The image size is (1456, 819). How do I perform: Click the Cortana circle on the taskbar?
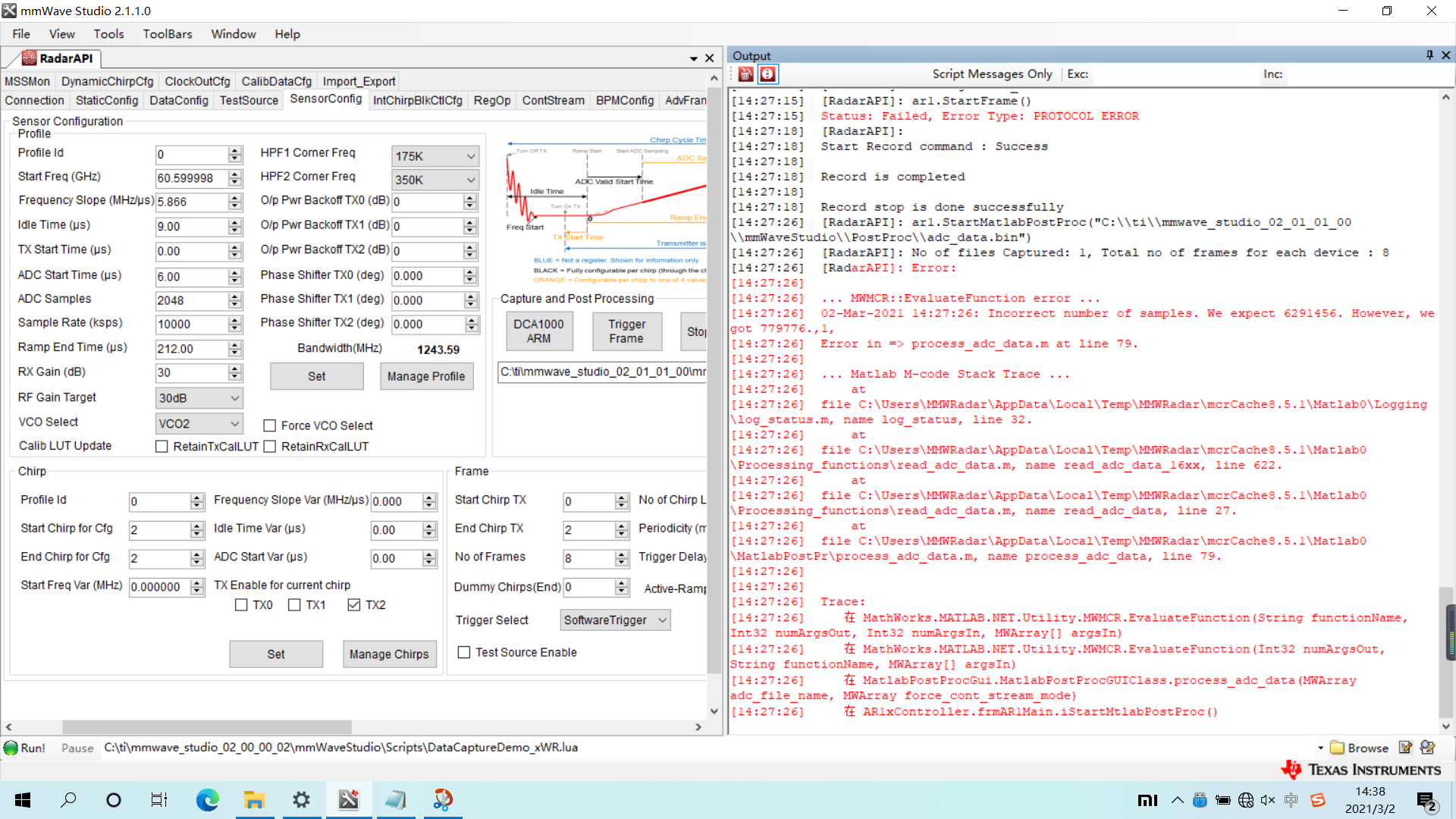point(114,800)
